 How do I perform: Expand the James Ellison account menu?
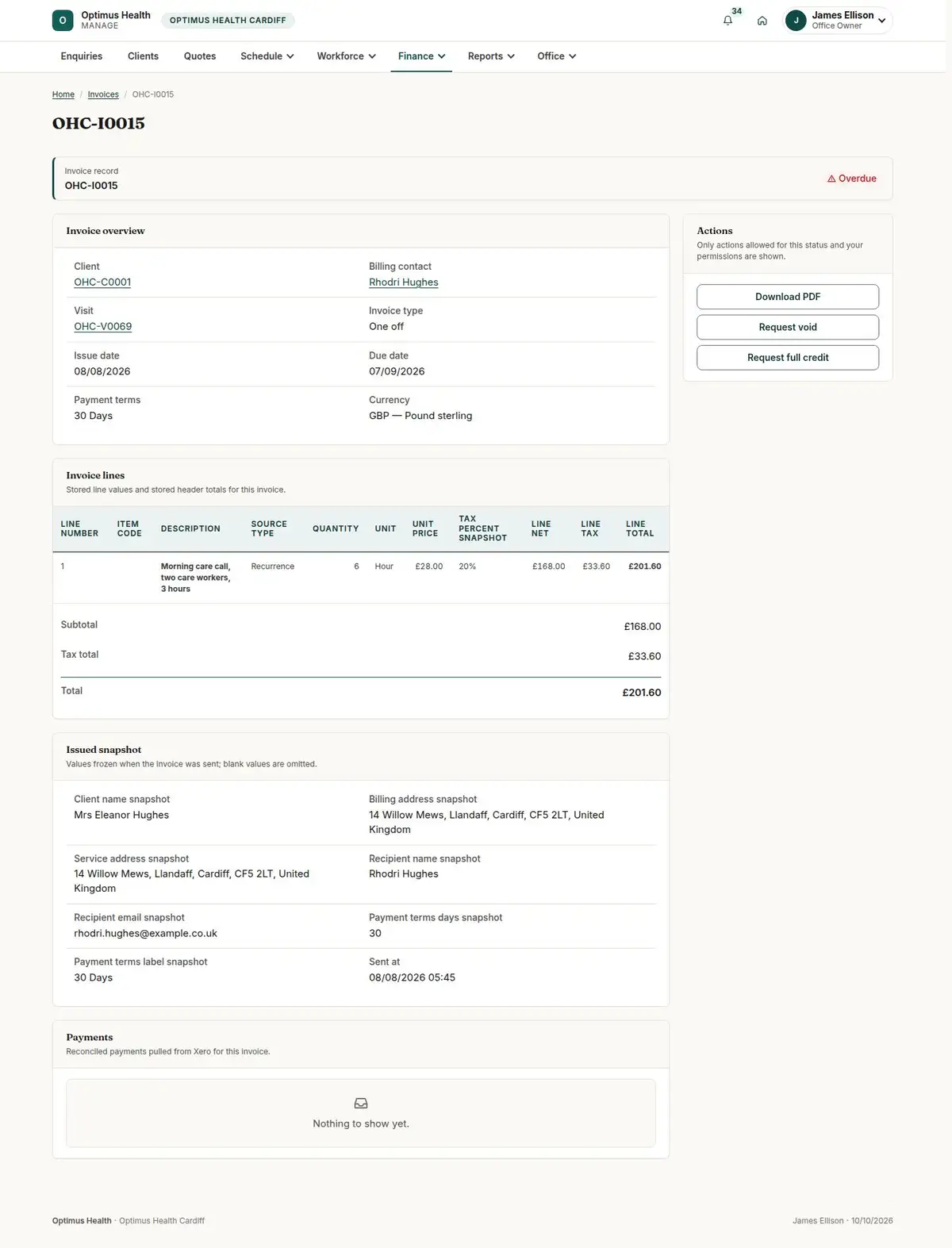839,21
